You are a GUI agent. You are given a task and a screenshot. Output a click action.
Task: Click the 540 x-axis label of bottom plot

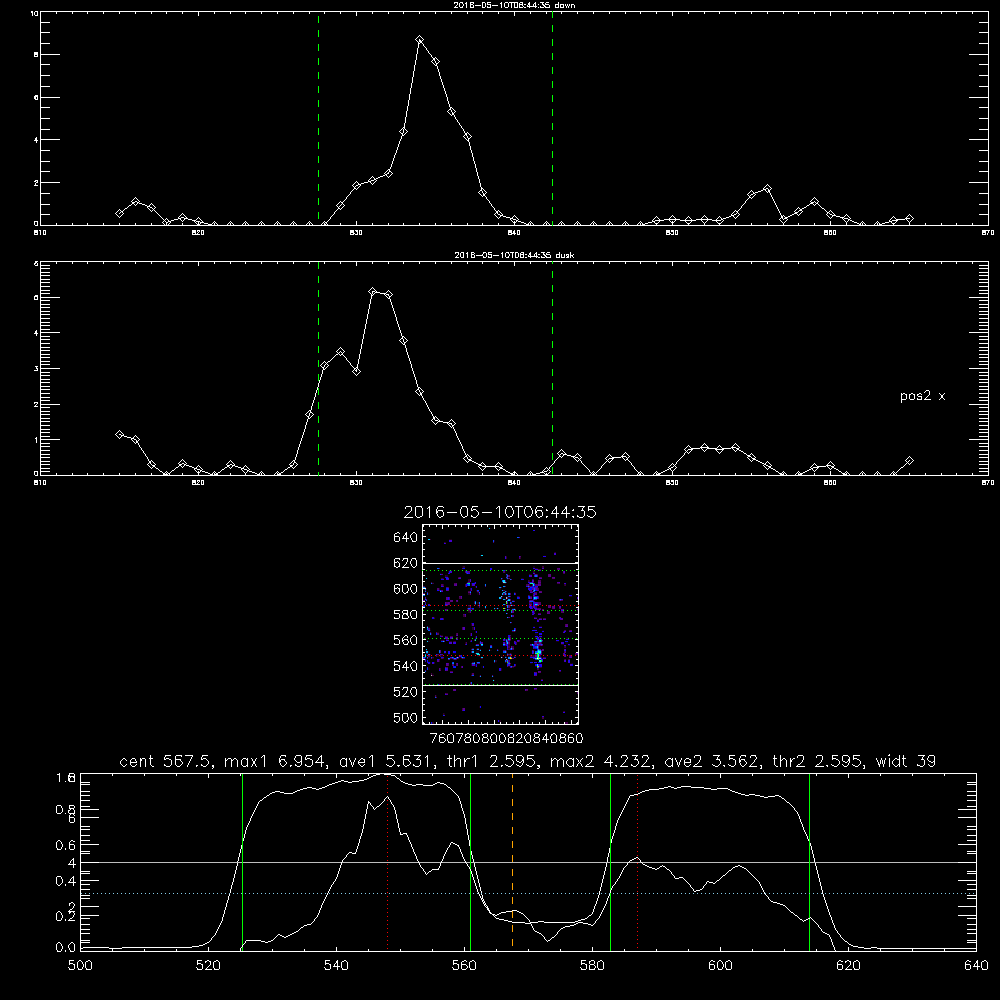[336, 966]
